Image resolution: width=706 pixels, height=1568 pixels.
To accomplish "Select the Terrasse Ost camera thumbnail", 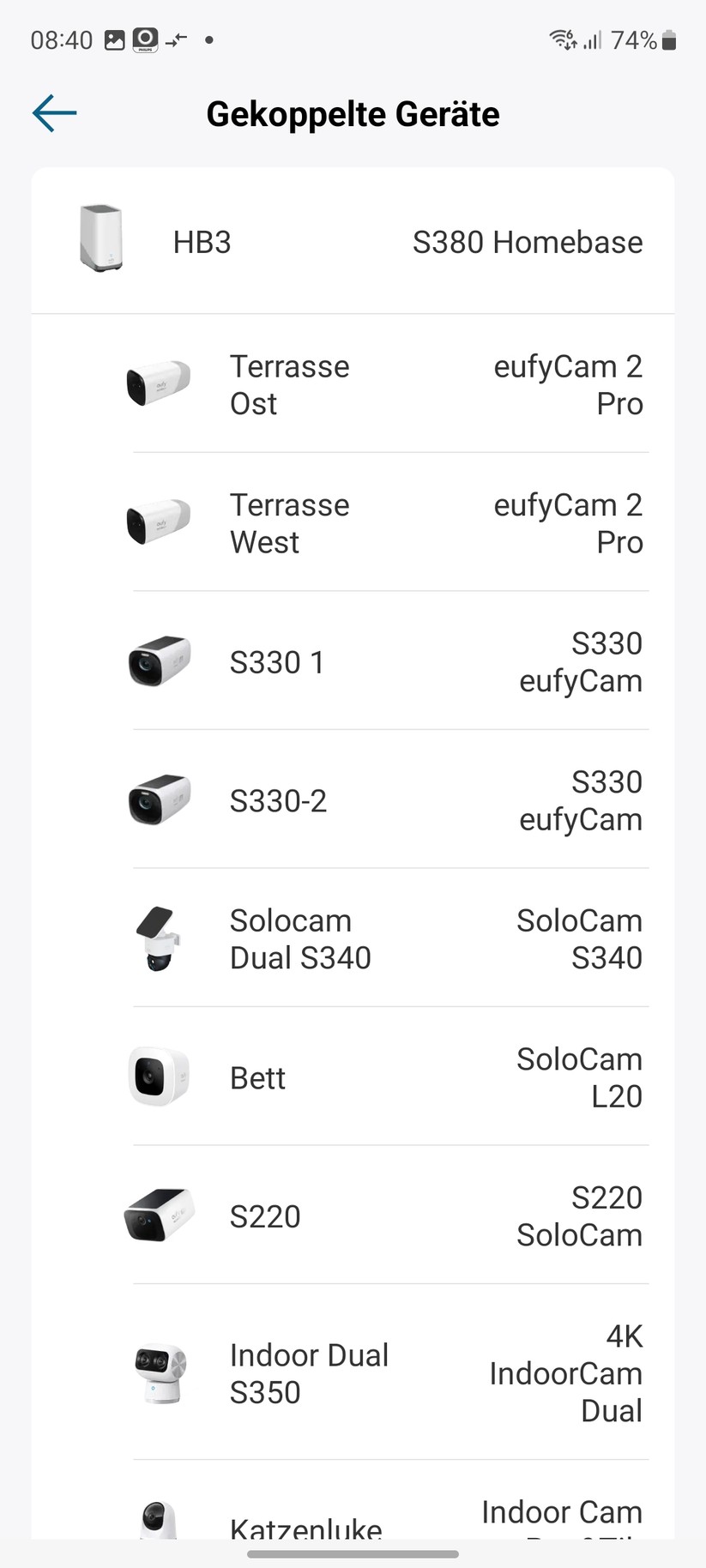I will 160,384.
